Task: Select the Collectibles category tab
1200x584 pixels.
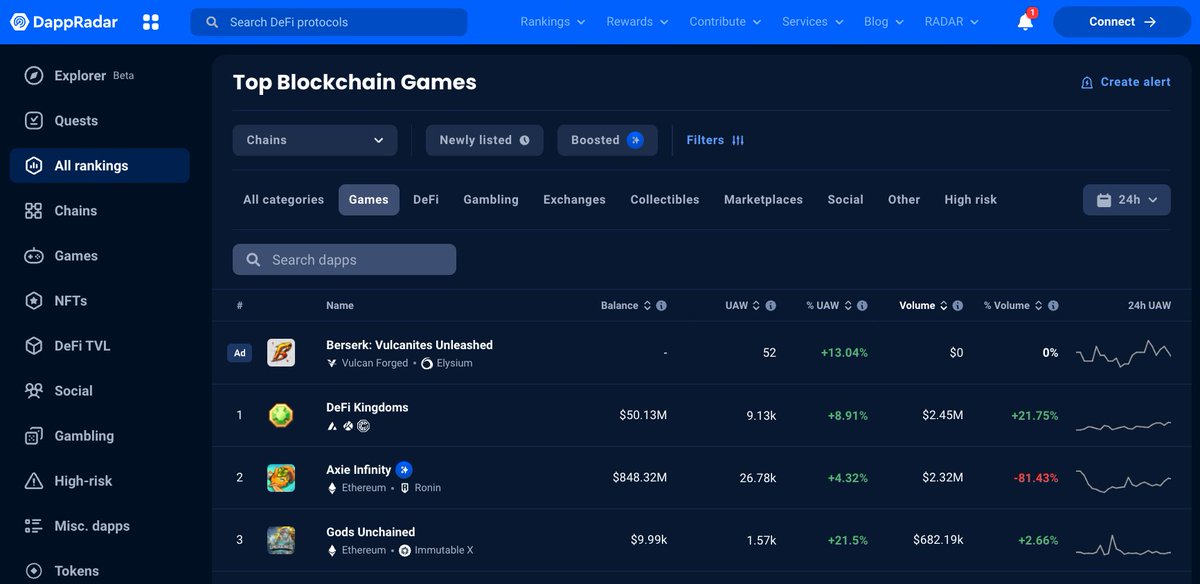Action: 665,200
